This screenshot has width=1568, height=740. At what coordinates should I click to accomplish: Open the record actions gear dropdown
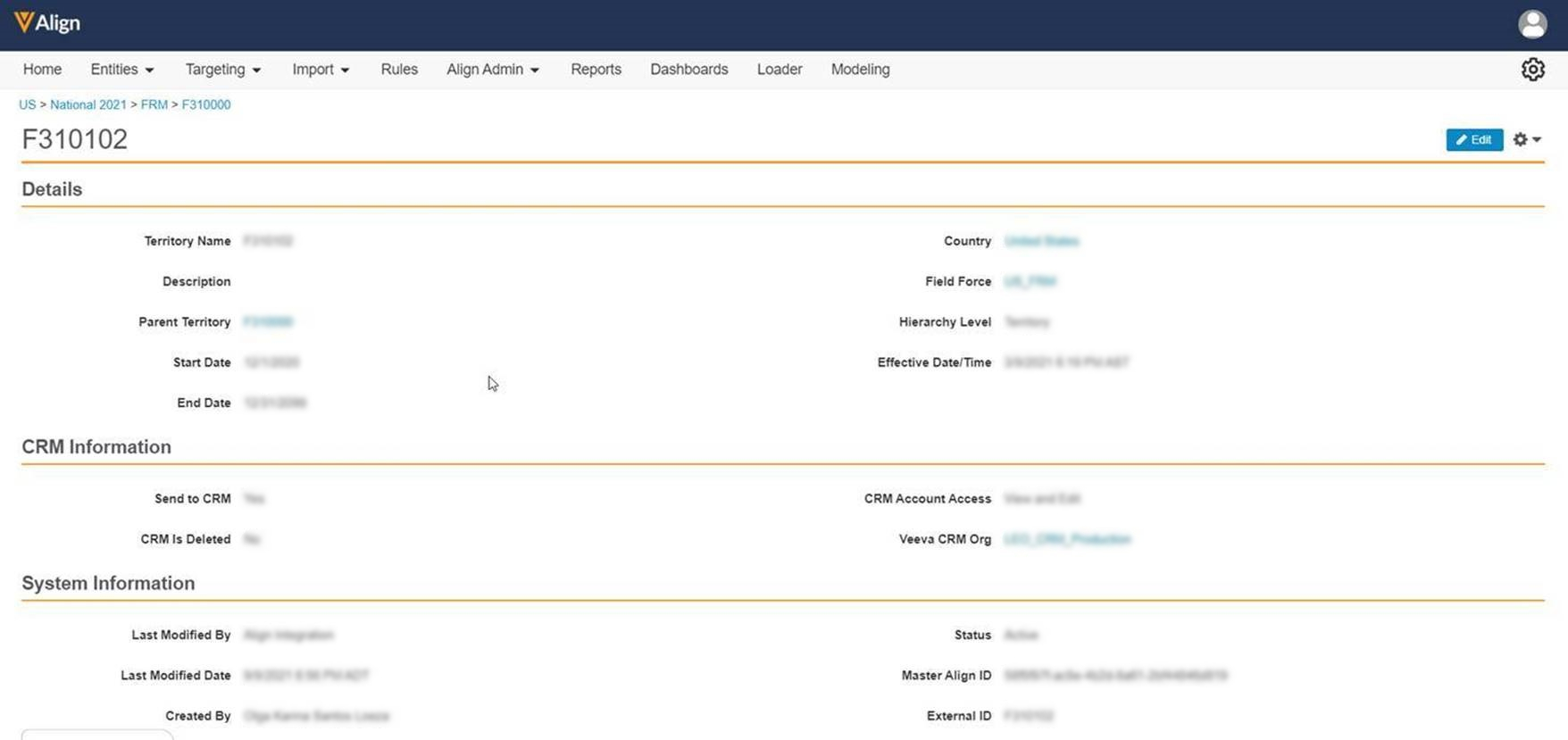pos(1526,139)
